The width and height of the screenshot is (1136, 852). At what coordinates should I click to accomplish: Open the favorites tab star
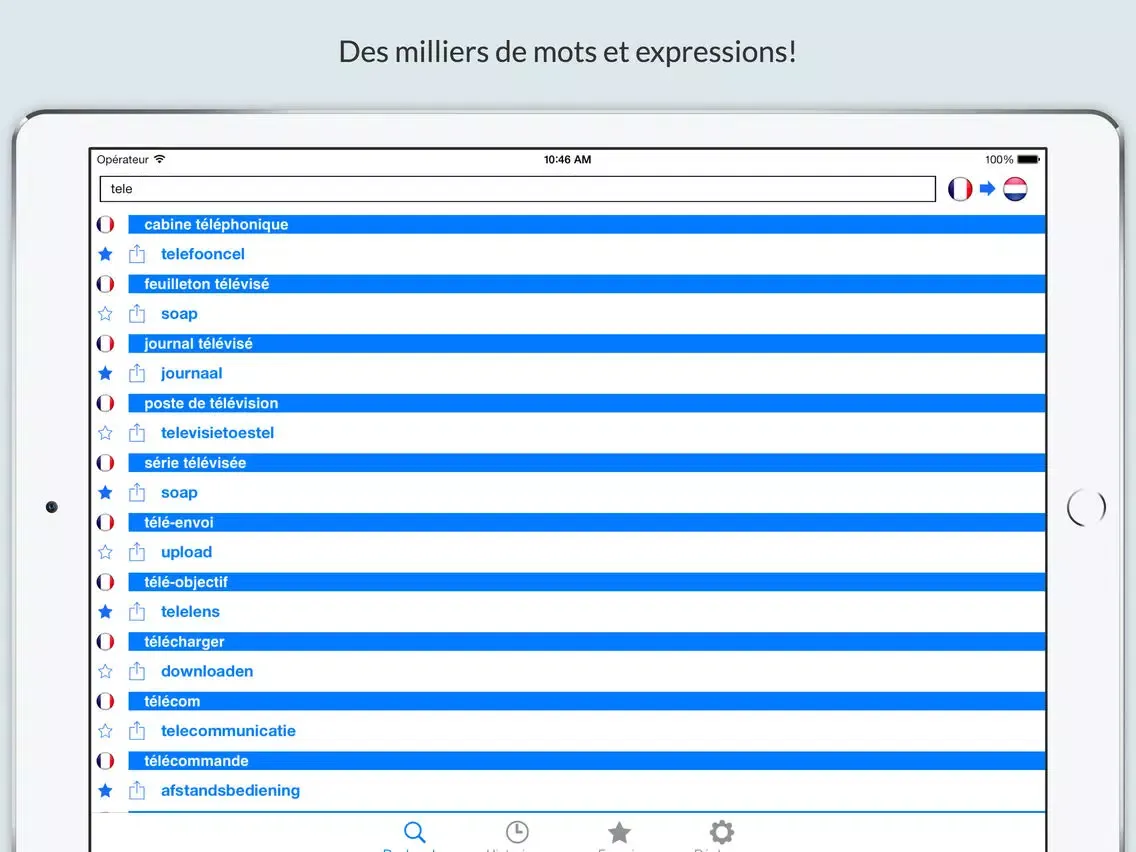[619, 832]
